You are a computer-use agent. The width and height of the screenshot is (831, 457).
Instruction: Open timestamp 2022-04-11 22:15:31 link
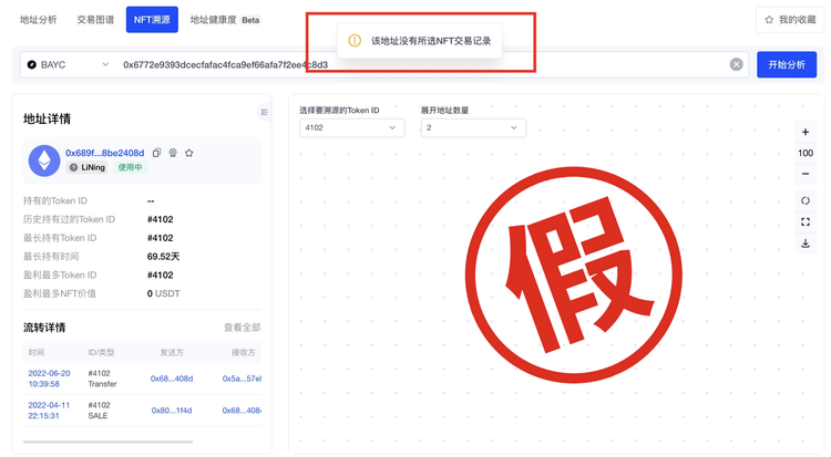pyautogui.click(x=49, y=410)
